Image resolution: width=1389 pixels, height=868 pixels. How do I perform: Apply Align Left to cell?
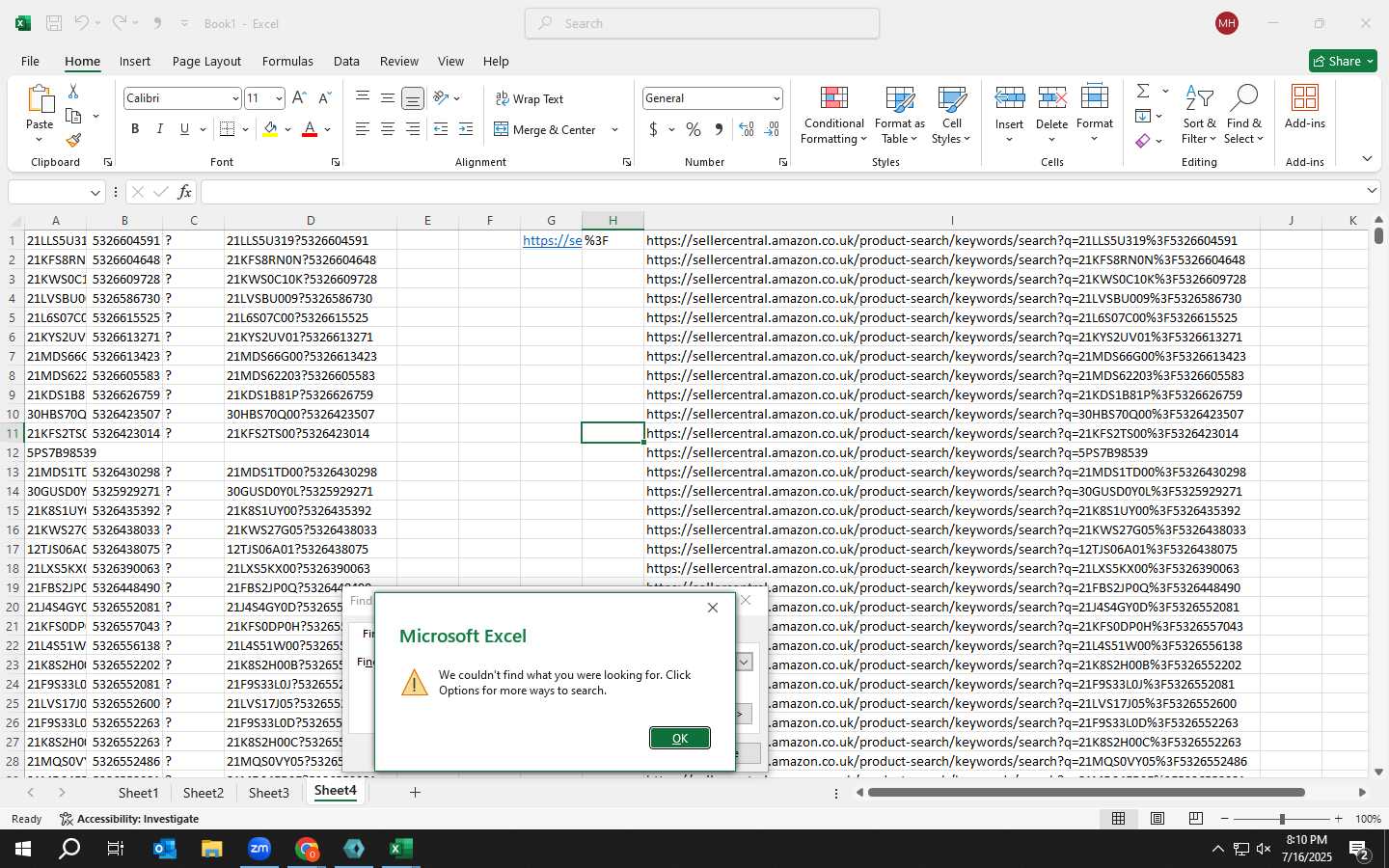[x=362, y=129]
